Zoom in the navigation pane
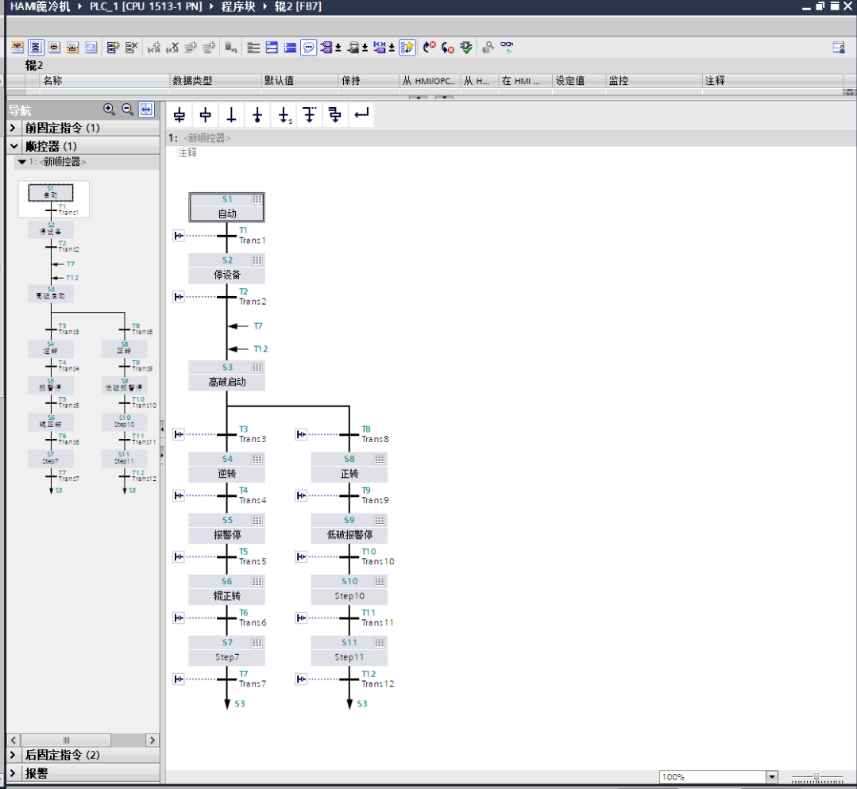 (x=109, y=109)
